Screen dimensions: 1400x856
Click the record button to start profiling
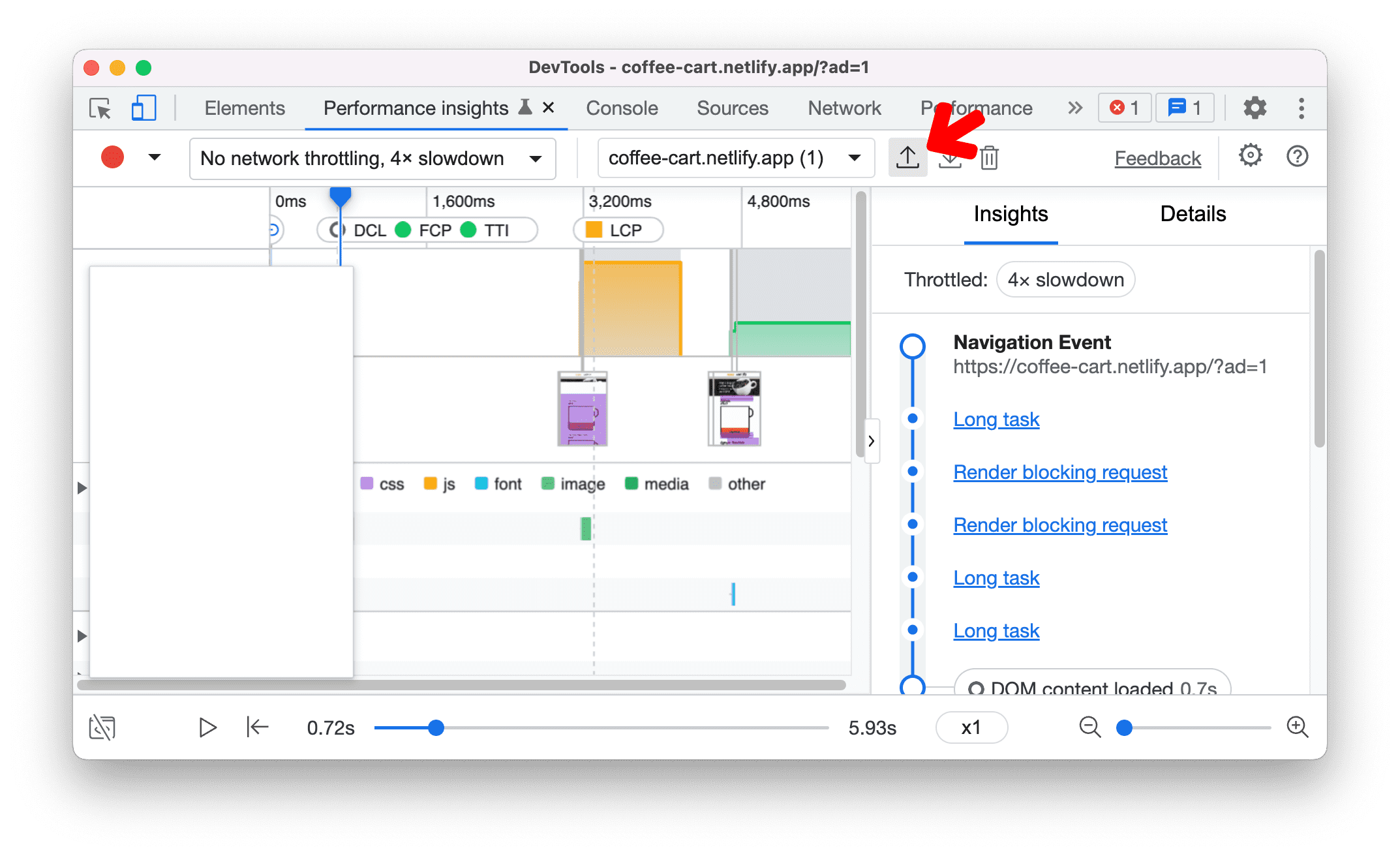point(112,157)
